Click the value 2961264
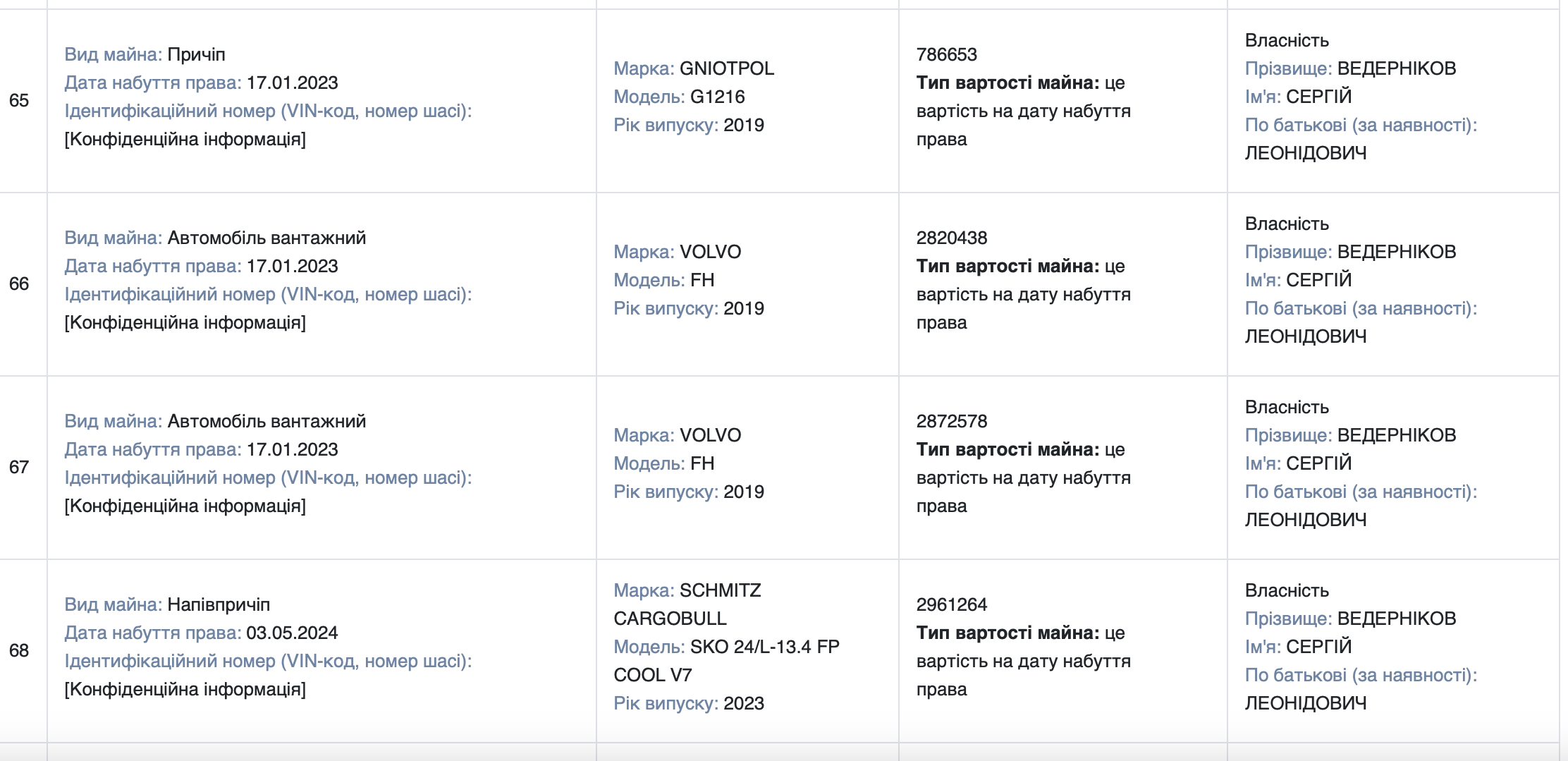 click(x=952, y=604)
